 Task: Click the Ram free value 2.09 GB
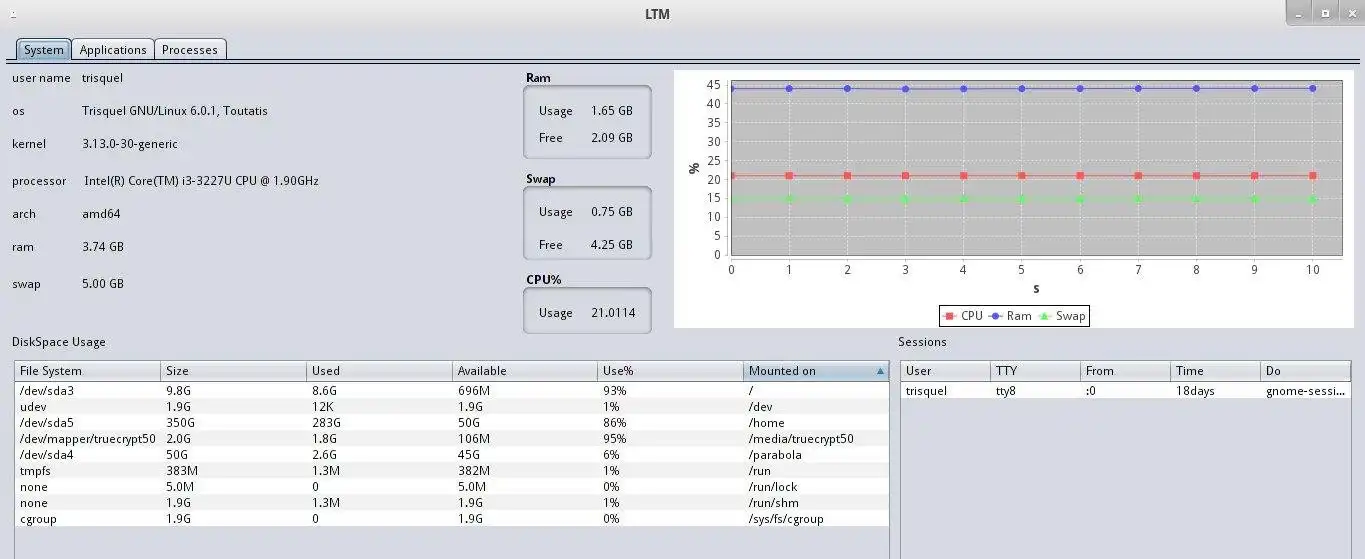click(611, 138)
